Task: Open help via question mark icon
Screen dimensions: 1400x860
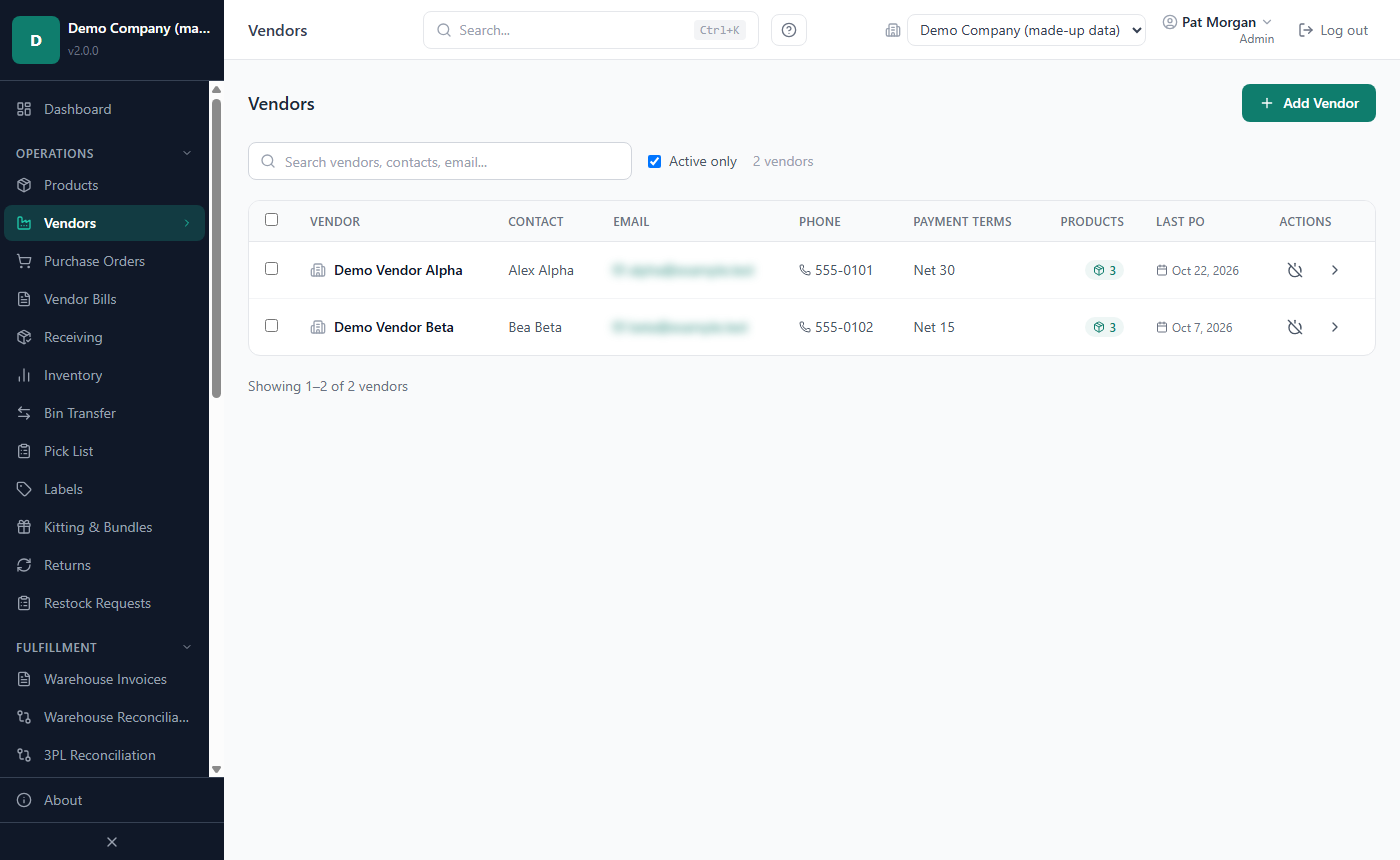Action: pos(789,30)
